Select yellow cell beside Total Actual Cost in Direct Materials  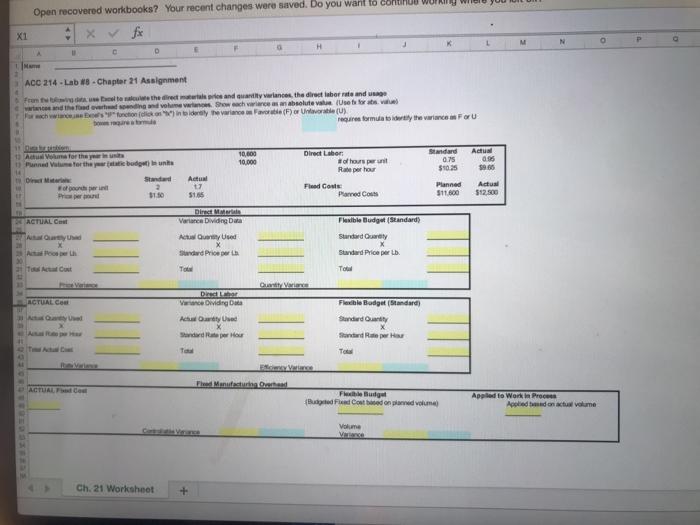pyautogui.click(x=116, y=268)
